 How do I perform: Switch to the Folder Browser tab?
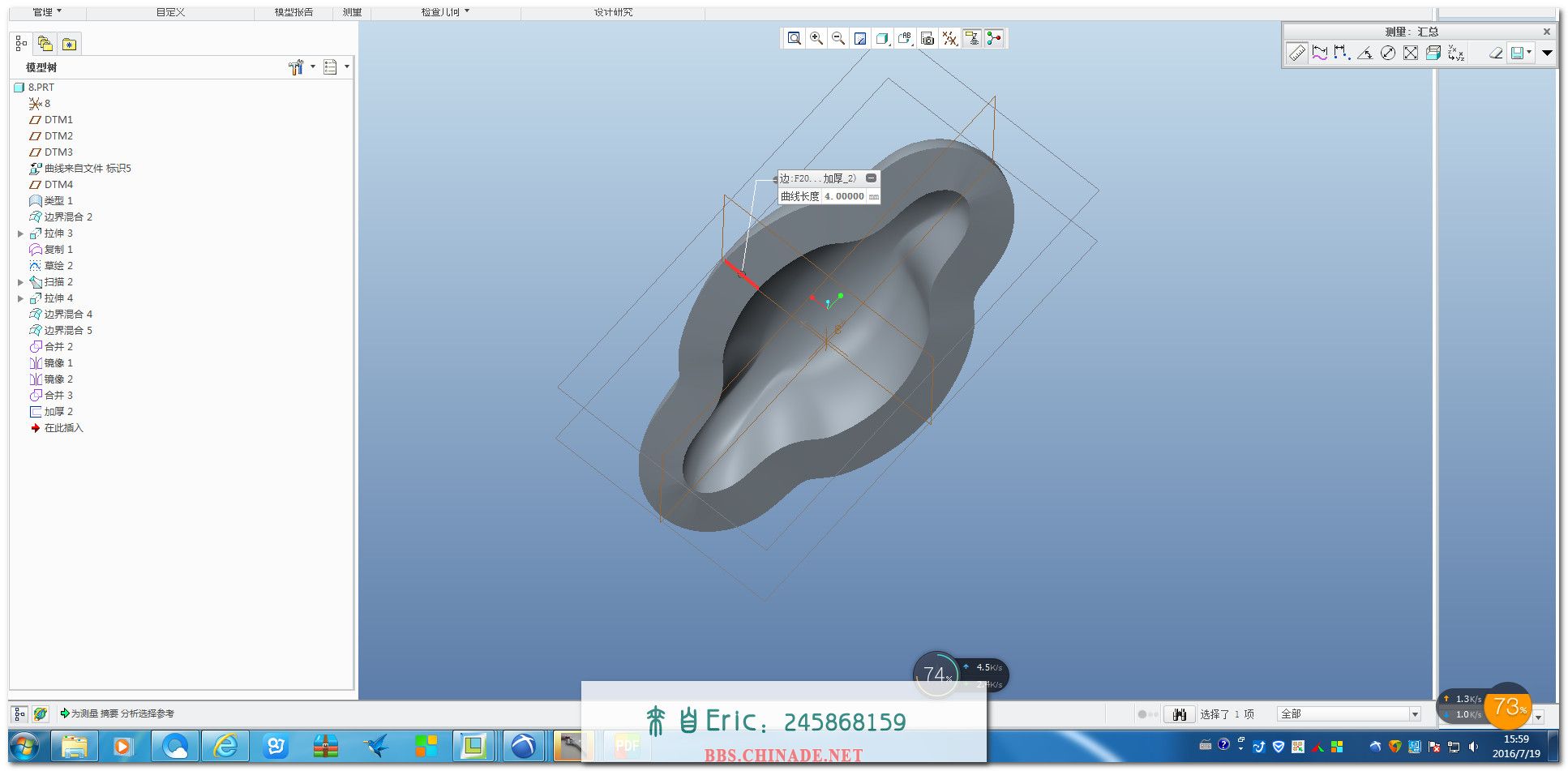point(45,44)
